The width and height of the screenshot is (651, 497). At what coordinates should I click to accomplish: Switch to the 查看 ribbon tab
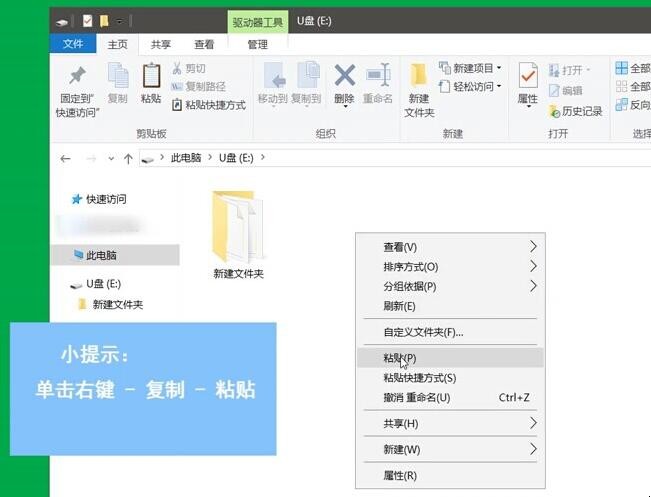click(x=204, y=44)
